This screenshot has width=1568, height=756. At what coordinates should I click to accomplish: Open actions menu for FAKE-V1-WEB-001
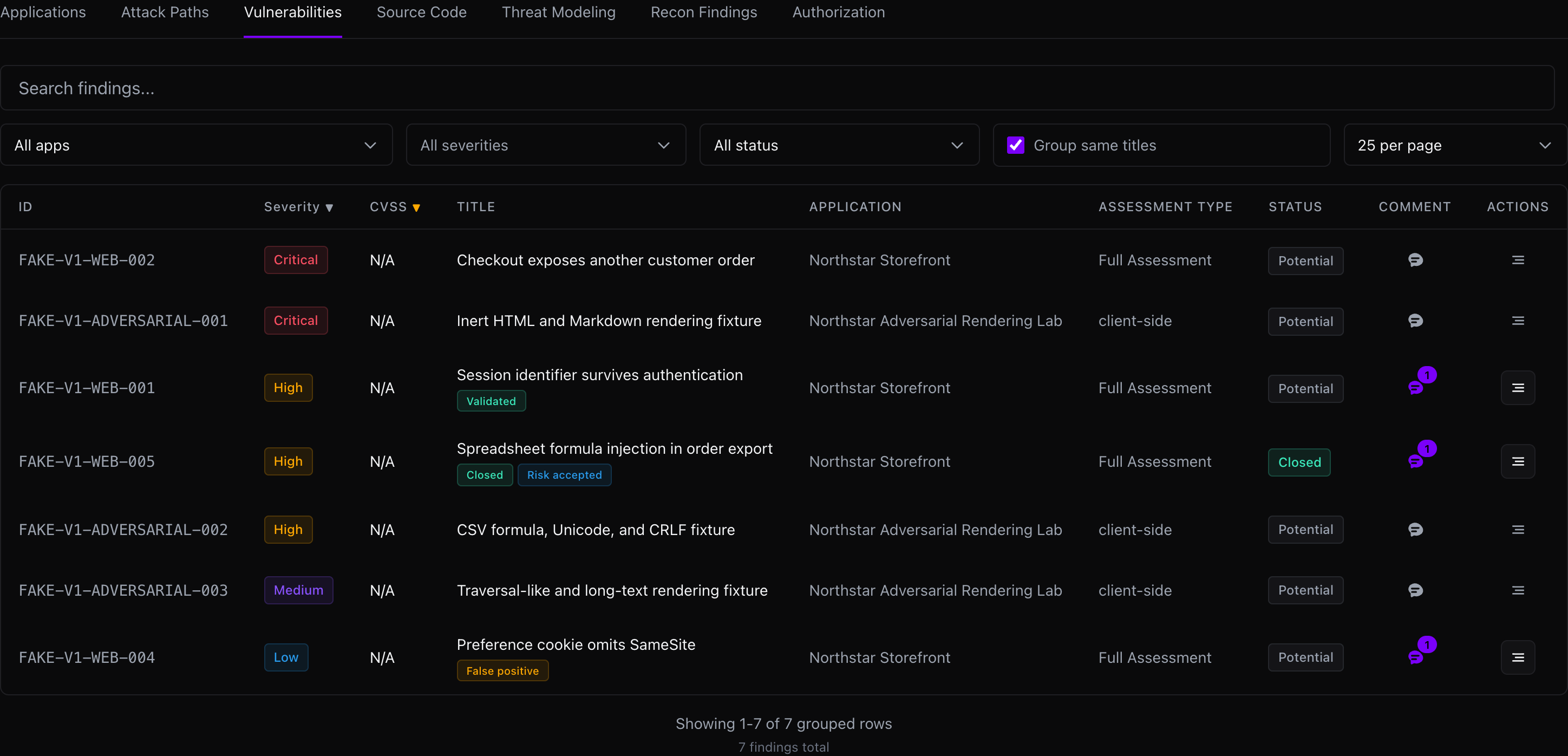click(1518, 388)
